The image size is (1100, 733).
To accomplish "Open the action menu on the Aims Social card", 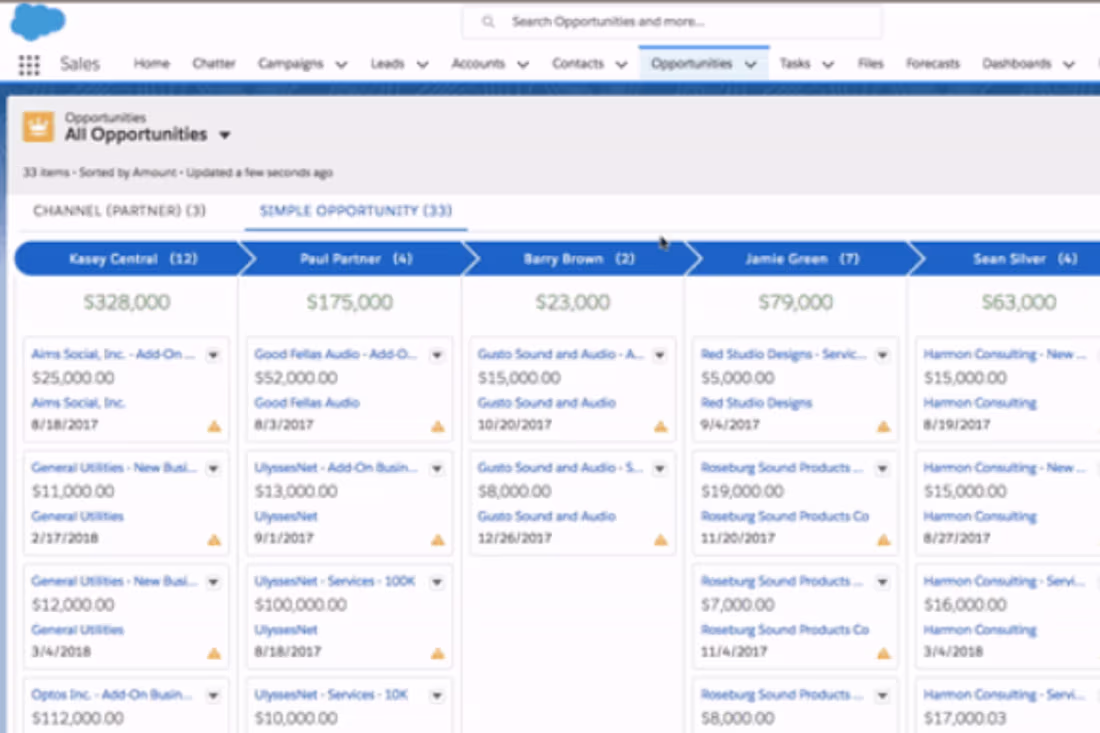I will coord(215,355).
